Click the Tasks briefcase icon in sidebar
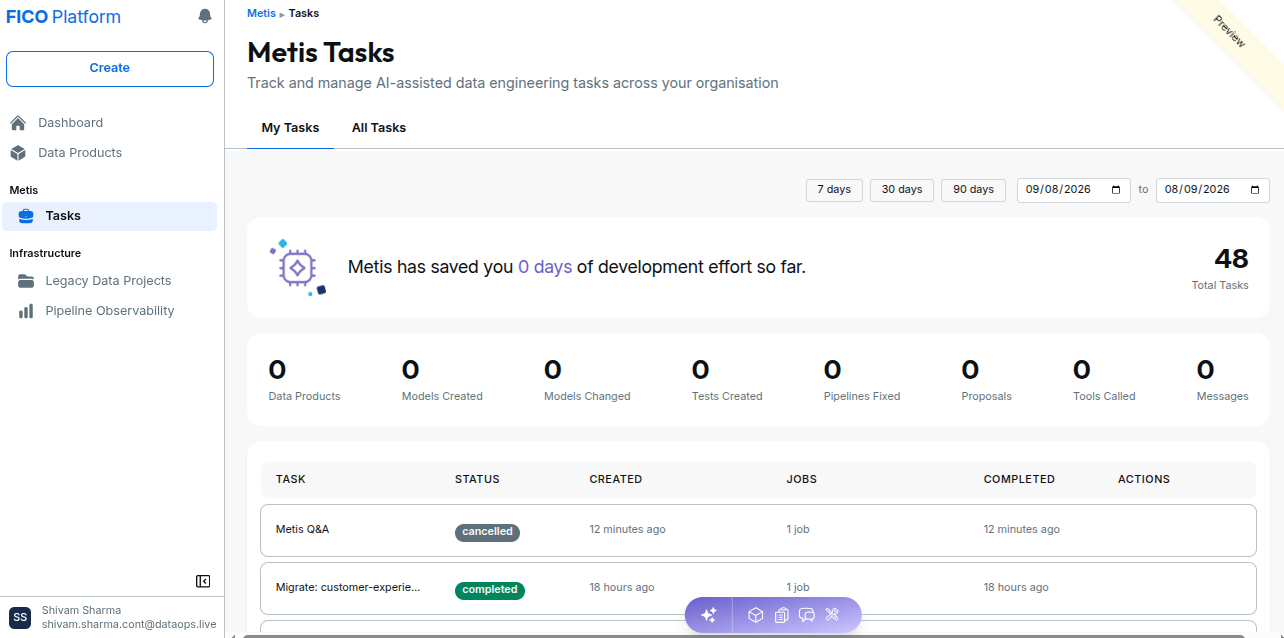Viewport: 1284px width, 638px height. point(26,216)
